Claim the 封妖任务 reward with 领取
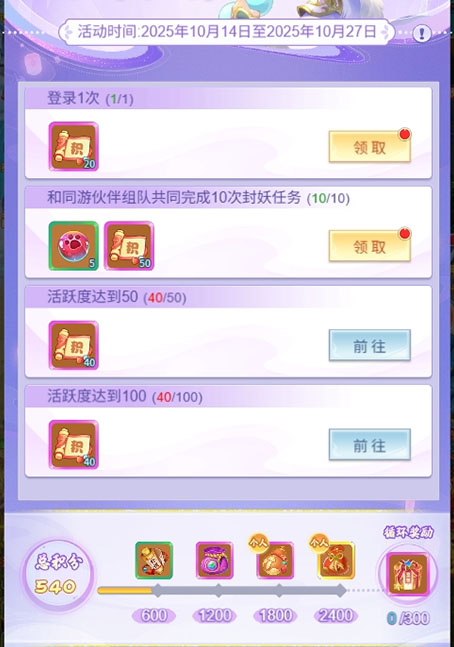This screenshot has width=454, height=647. coord(369,246)
